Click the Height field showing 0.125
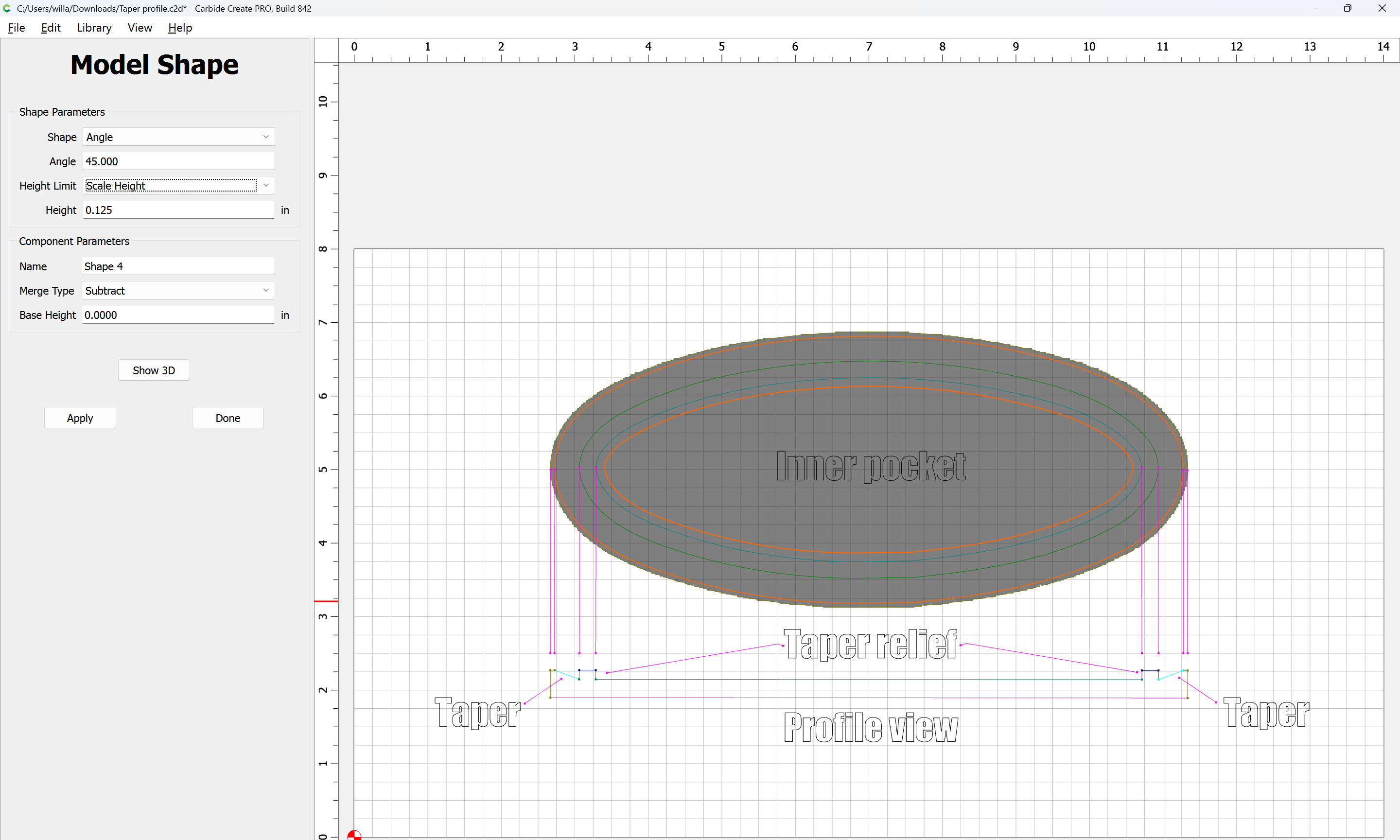 pyautogui.click(x=178, y=210)
